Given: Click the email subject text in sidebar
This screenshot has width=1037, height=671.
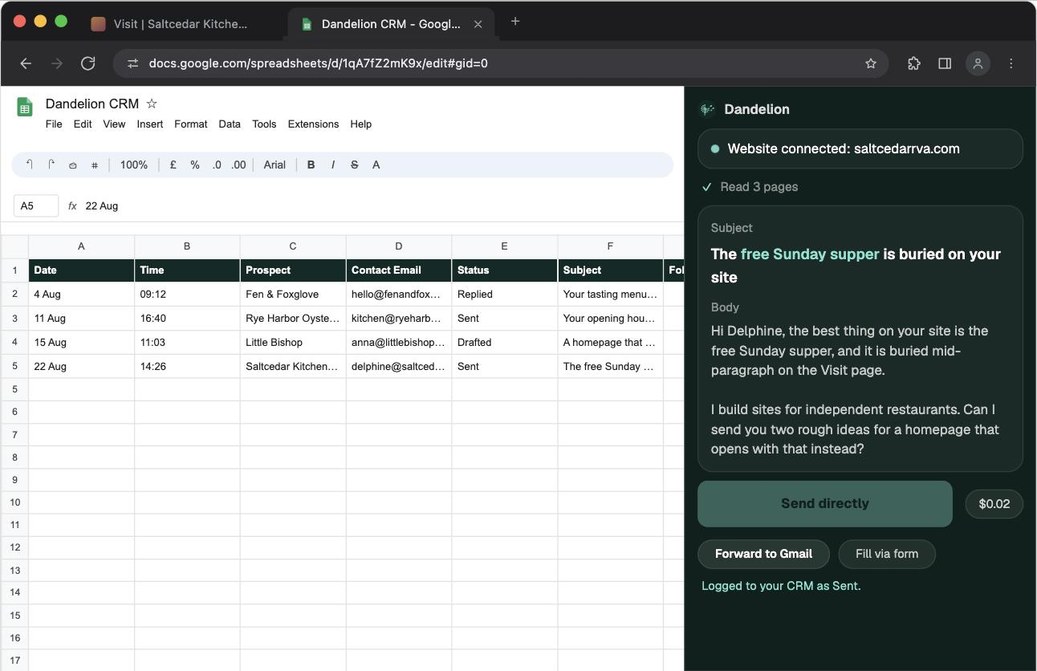Looking at the screenshot, I should point(856,266).
